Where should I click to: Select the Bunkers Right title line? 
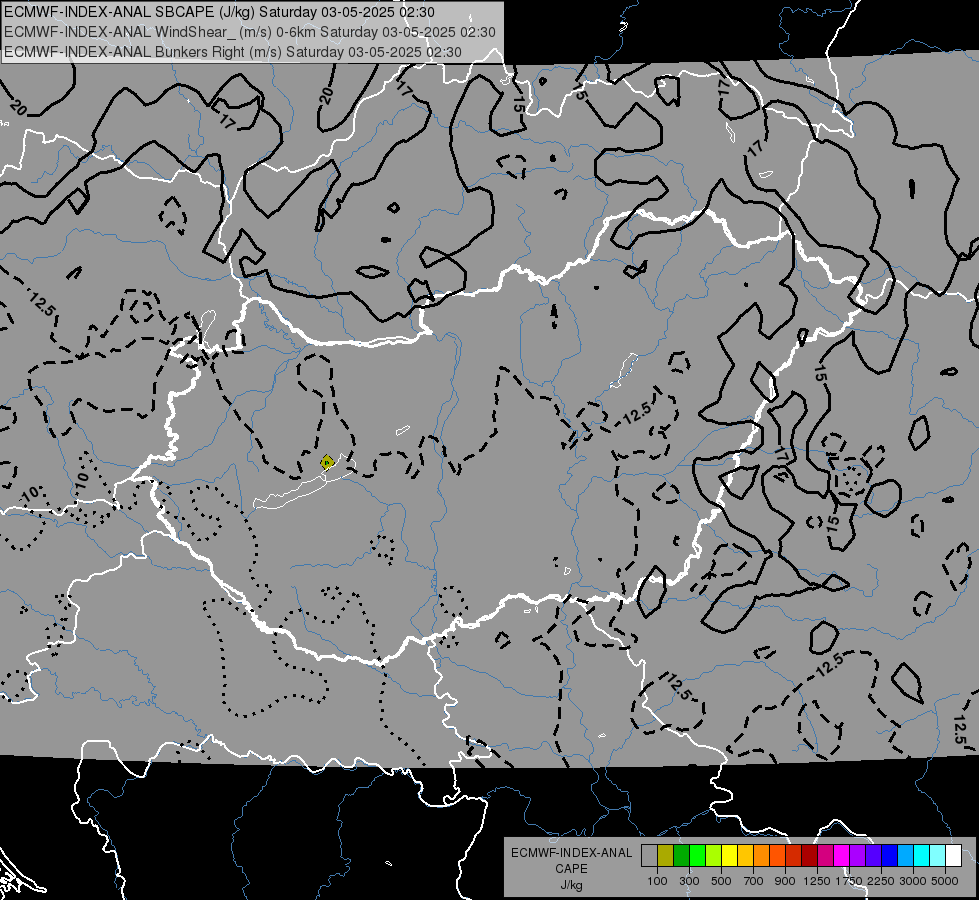233,52
